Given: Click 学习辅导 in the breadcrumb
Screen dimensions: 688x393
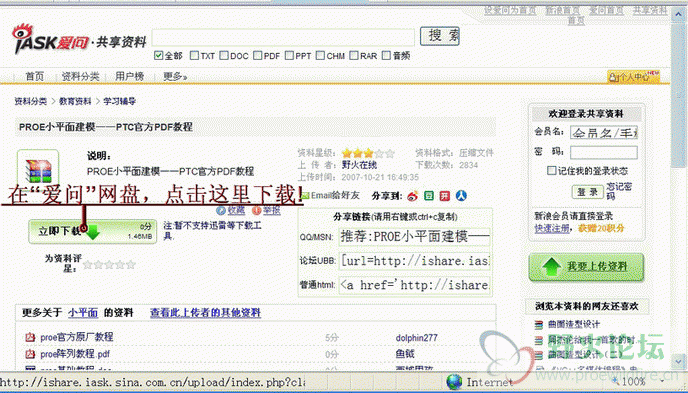Looking at the screenshot, I should pos(119,101).
